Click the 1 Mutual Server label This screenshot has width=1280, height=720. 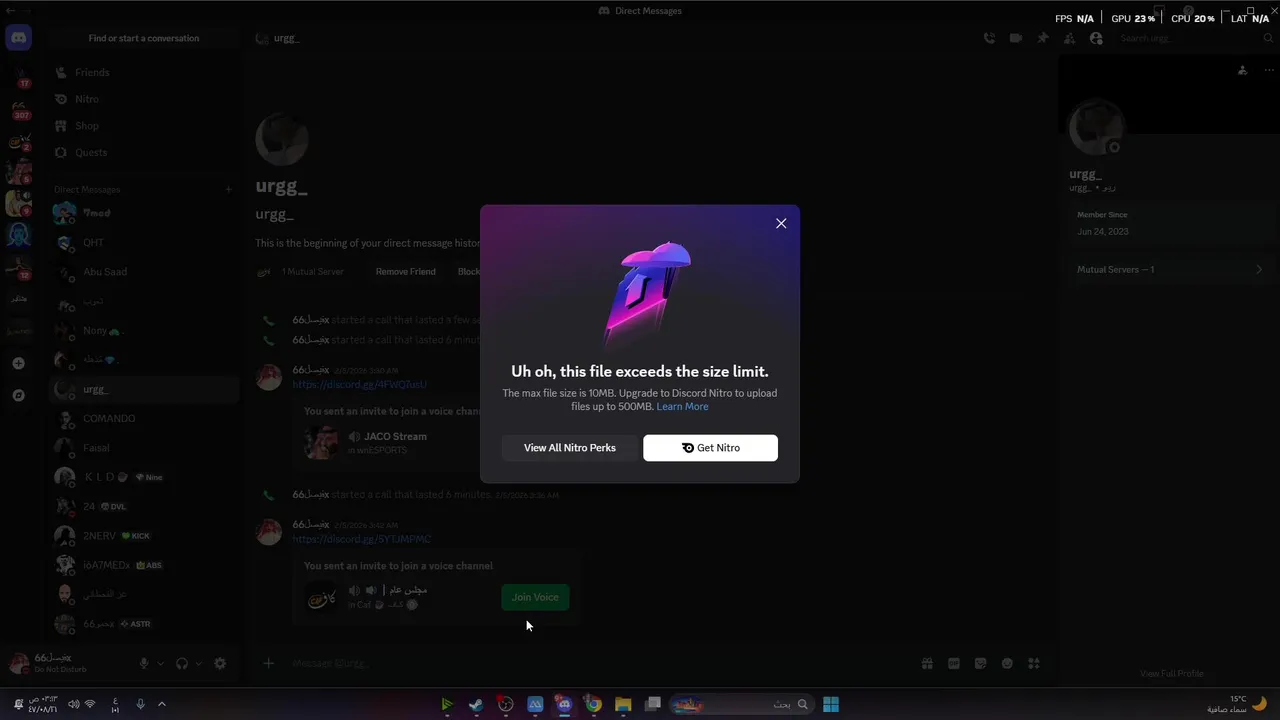tap(312, 272)
